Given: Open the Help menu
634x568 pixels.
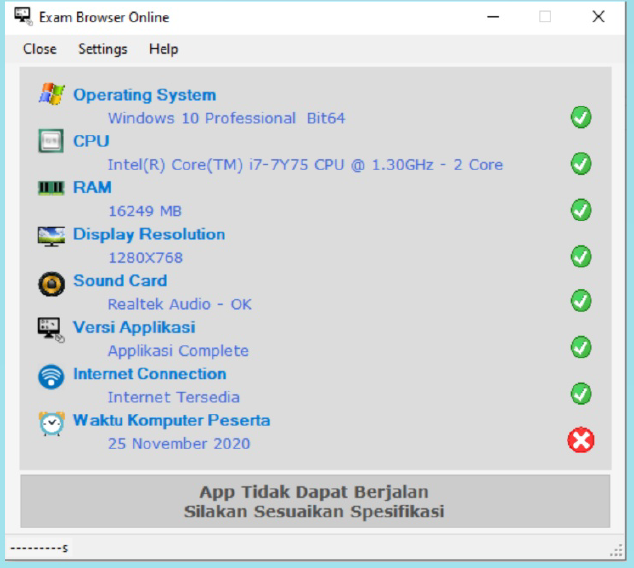Looking at the screenshot, I should (163, 49).
